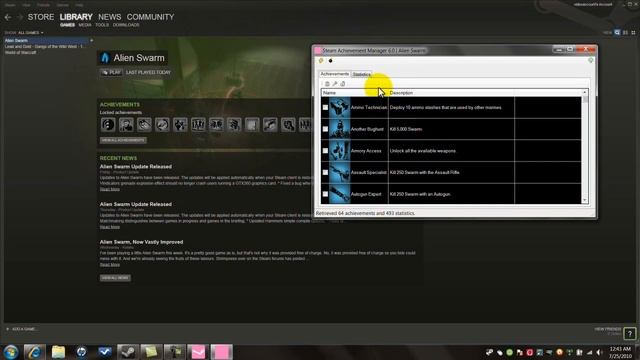Click 'Unlock all the available weapons' description

coord(422,151)
